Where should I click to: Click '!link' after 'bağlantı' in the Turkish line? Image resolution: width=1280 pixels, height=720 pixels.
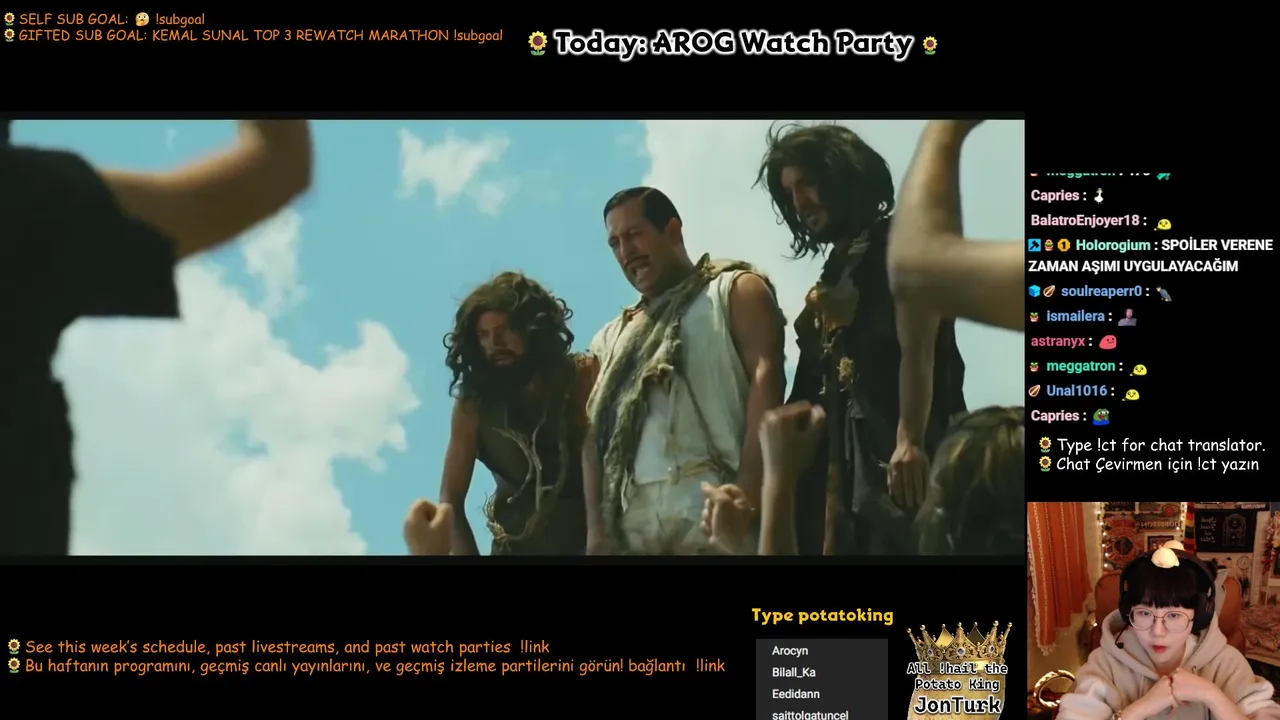(x=710, y=665)
